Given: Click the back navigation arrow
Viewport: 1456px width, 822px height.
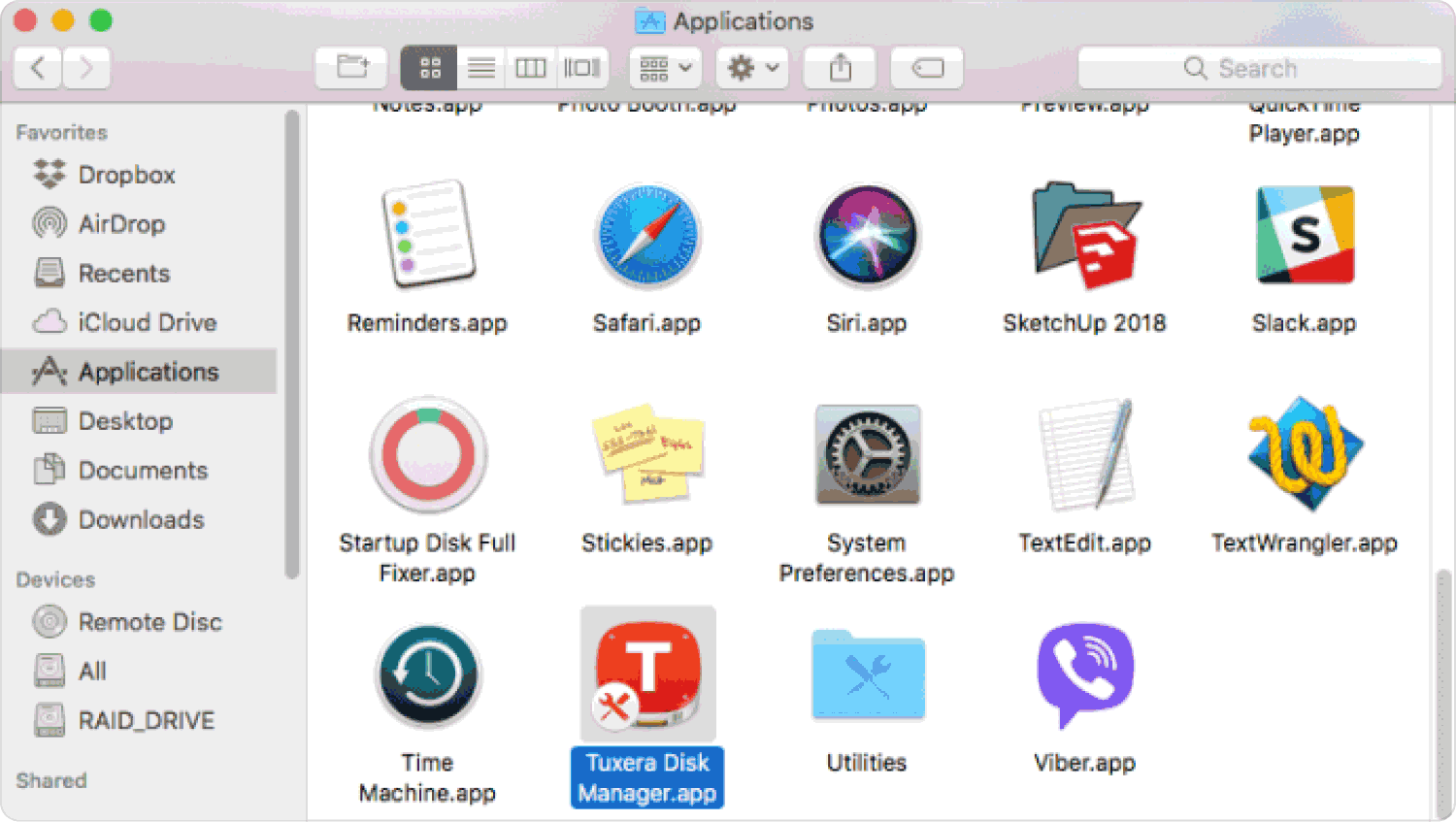Looking at the screenshot, I should coord(39,68).
